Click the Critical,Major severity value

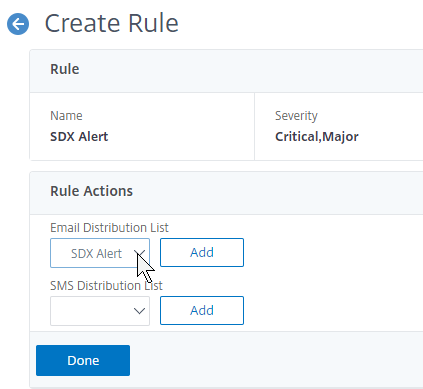(x=317, y=137)
